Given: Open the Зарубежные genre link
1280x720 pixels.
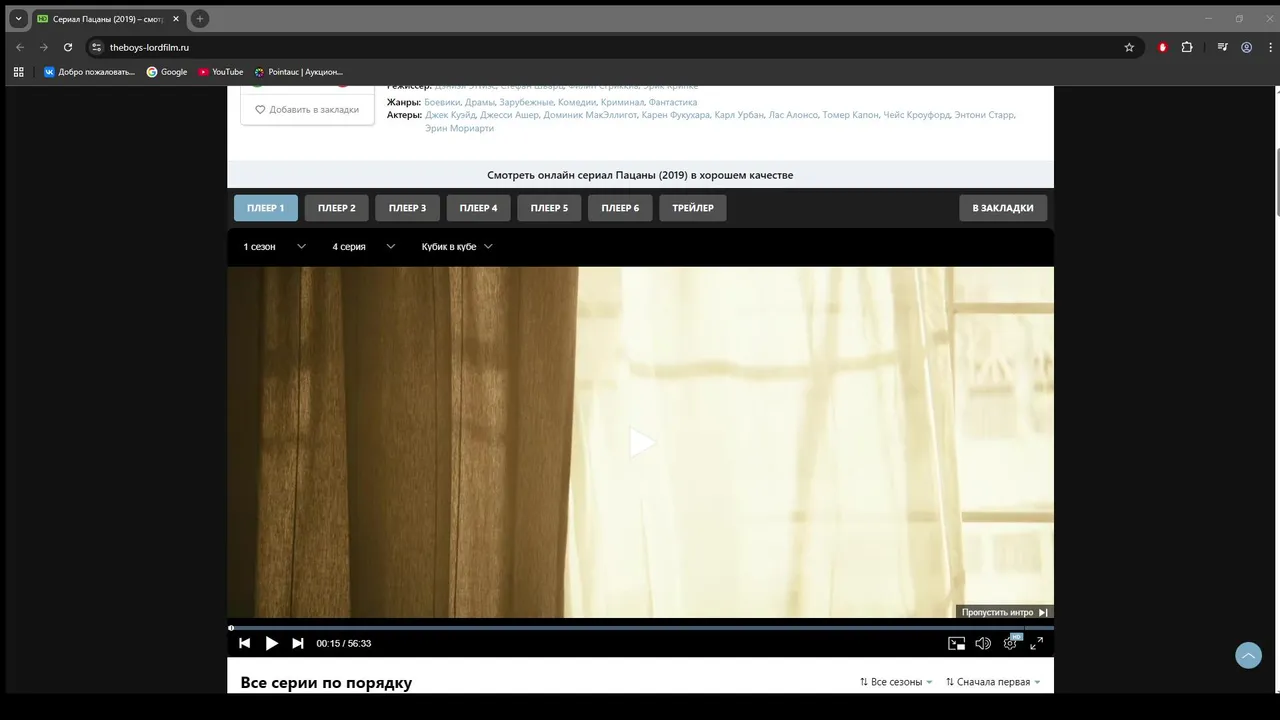Looking at the screenshot, I should [x=526, y=102].
